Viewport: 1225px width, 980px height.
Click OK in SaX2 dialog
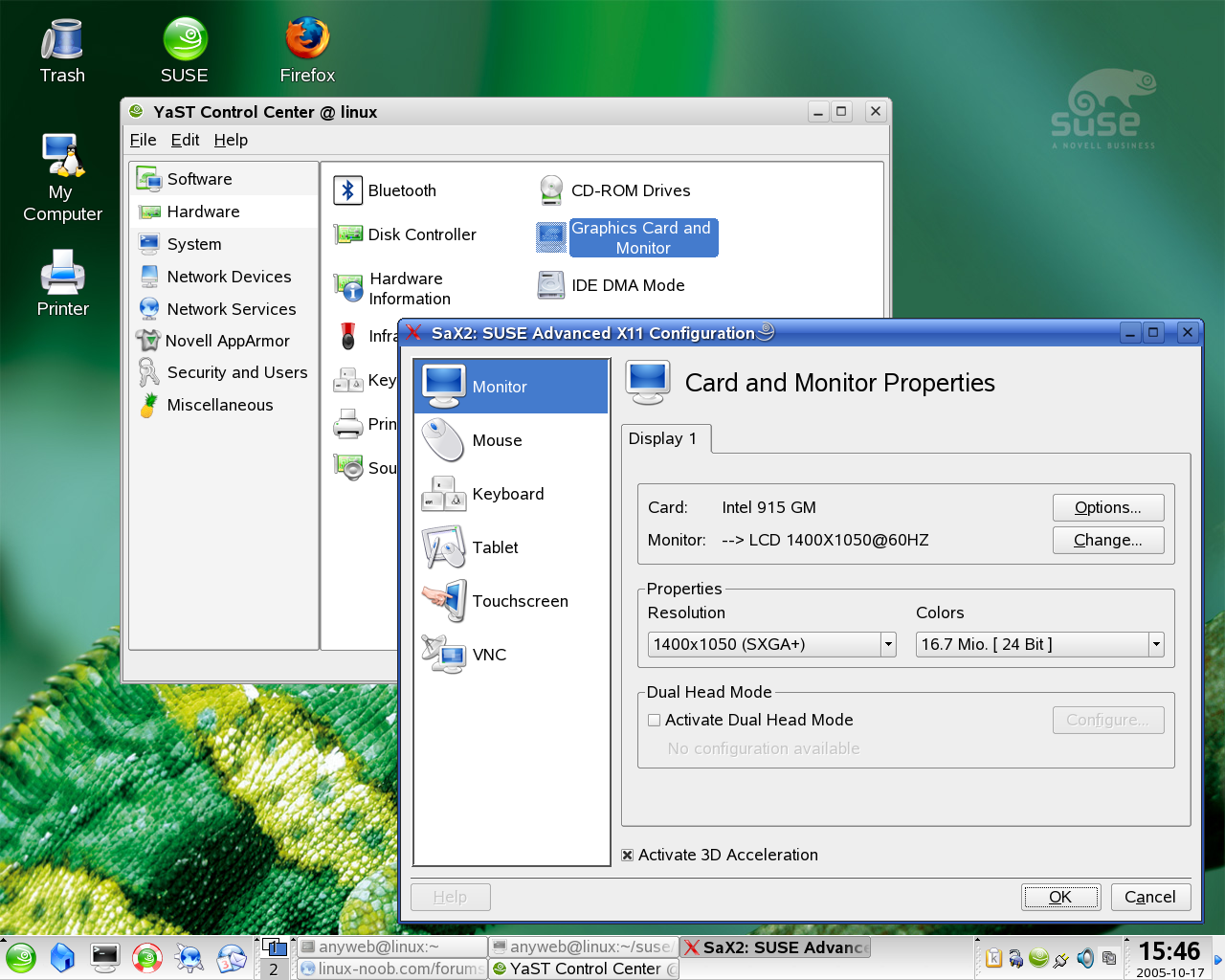tap(1060, 897)
